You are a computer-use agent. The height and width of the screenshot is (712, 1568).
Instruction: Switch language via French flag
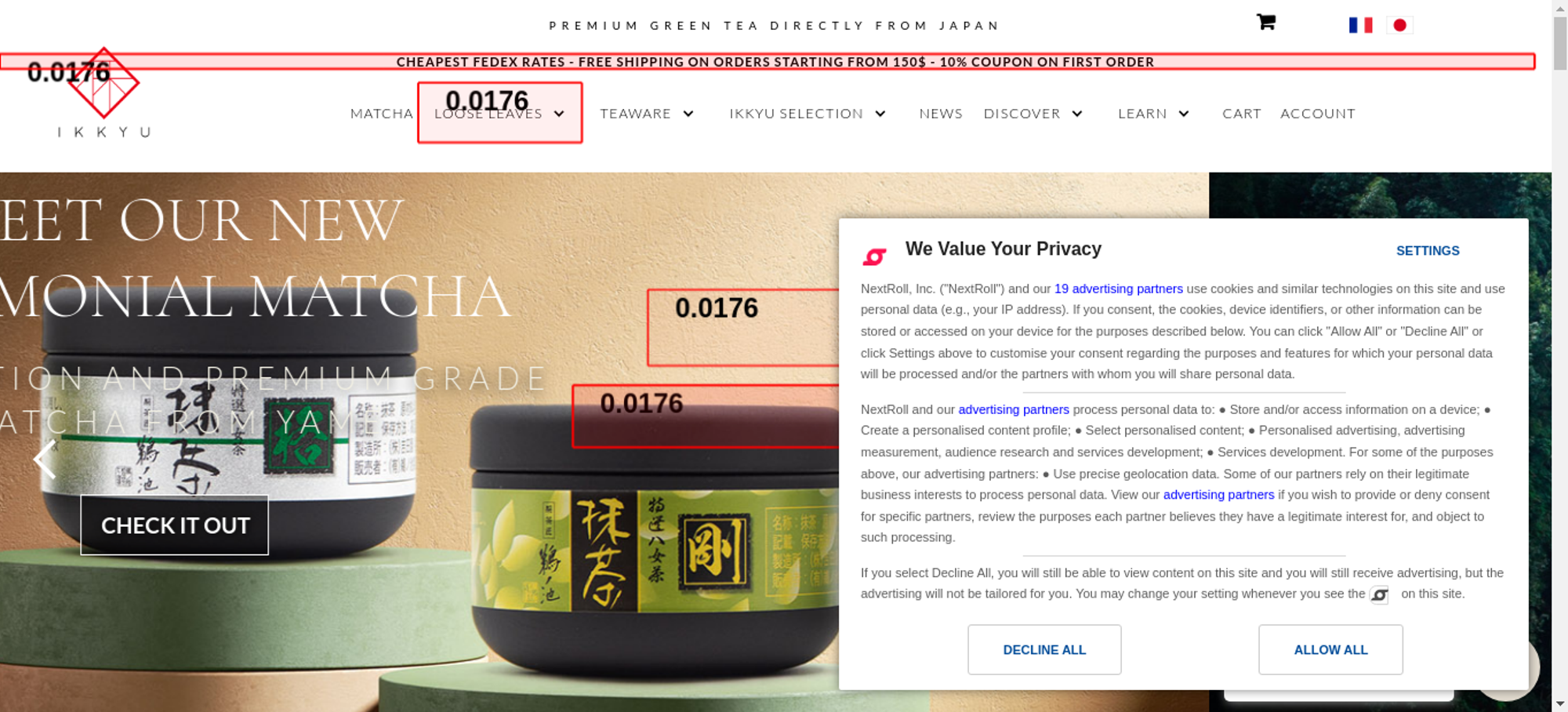(1360, 25)
